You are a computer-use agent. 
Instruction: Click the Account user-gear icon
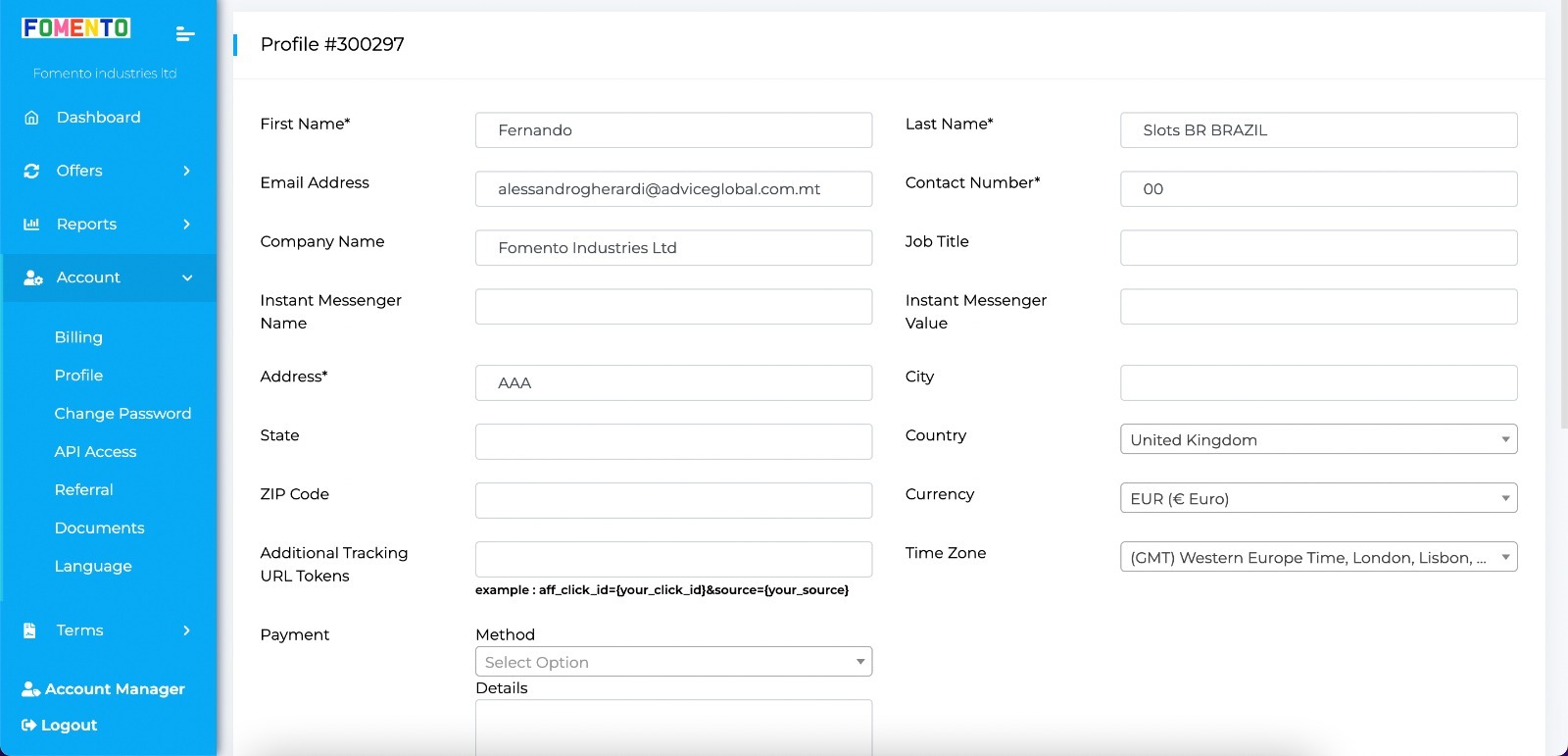32,278
